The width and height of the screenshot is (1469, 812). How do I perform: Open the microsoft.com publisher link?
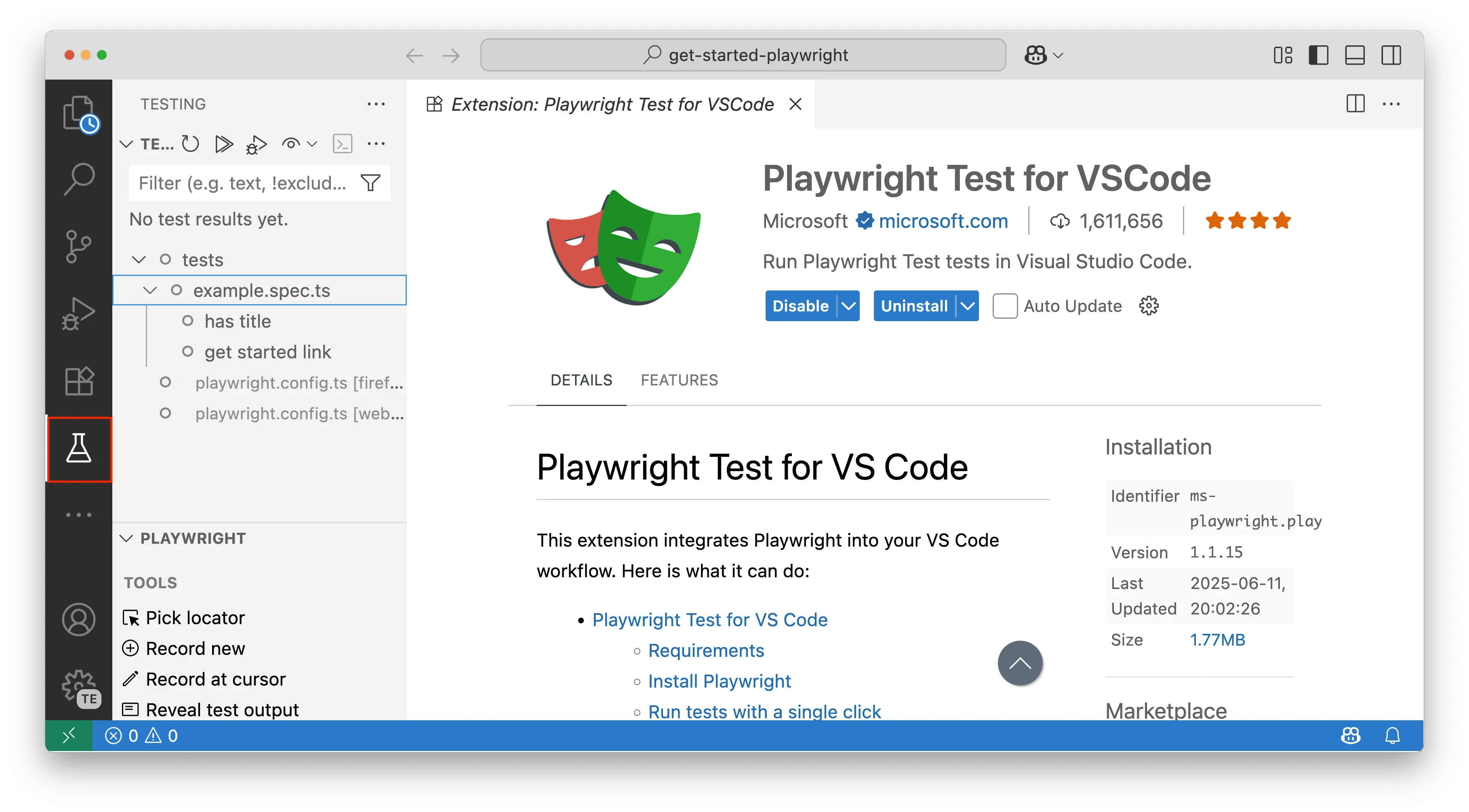[943, 221]
